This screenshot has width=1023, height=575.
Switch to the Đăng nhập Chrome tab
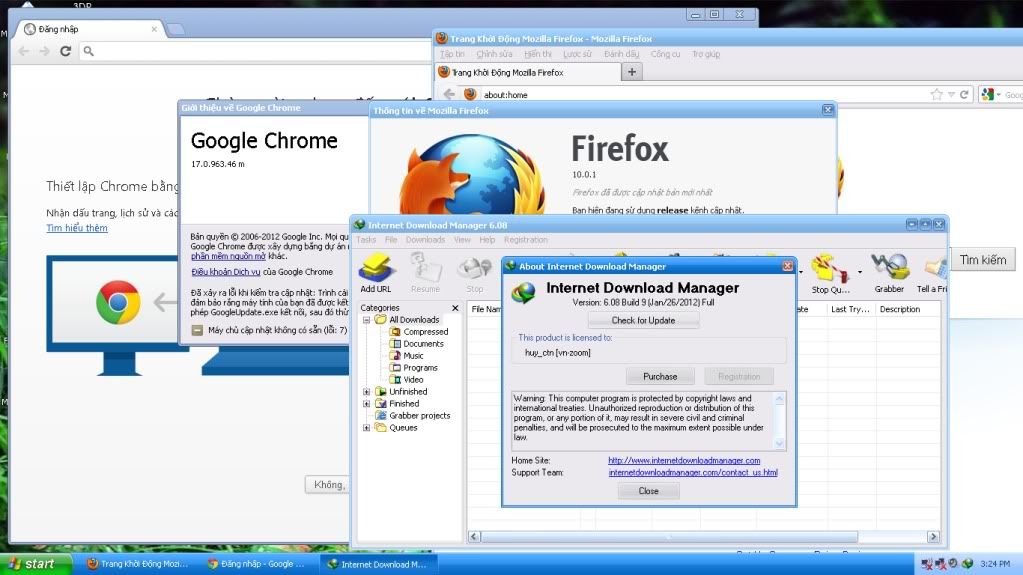click(x=89, y=29)
